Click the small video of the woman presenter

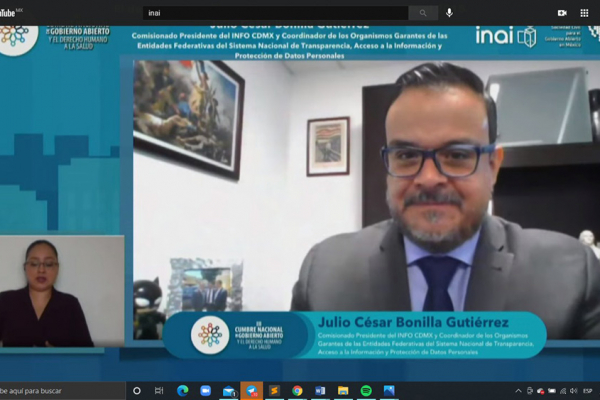62,291
